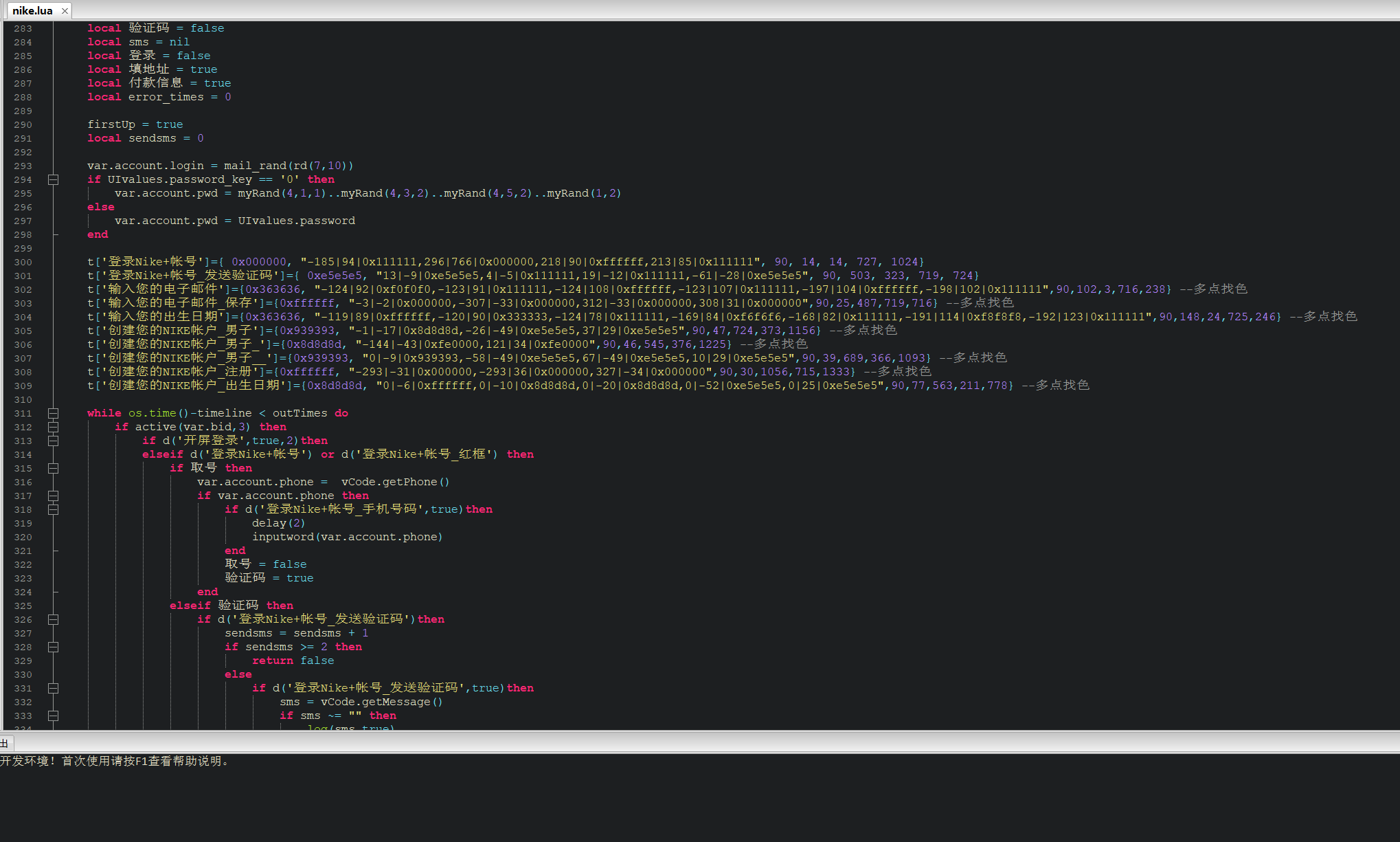Click on 'outTimes' in line 311

pyautogui.click(x=300, y=413)
